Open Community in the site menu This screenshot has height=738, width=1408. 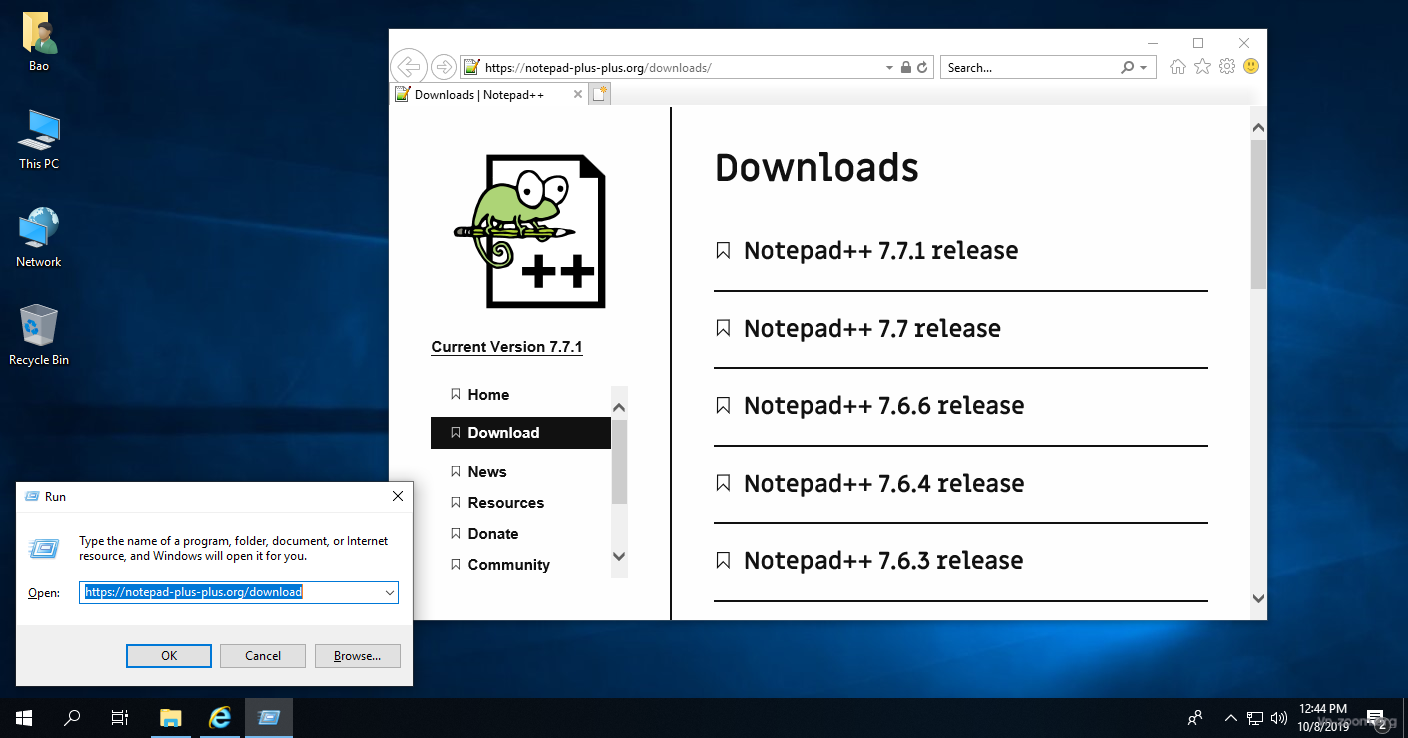508,565
